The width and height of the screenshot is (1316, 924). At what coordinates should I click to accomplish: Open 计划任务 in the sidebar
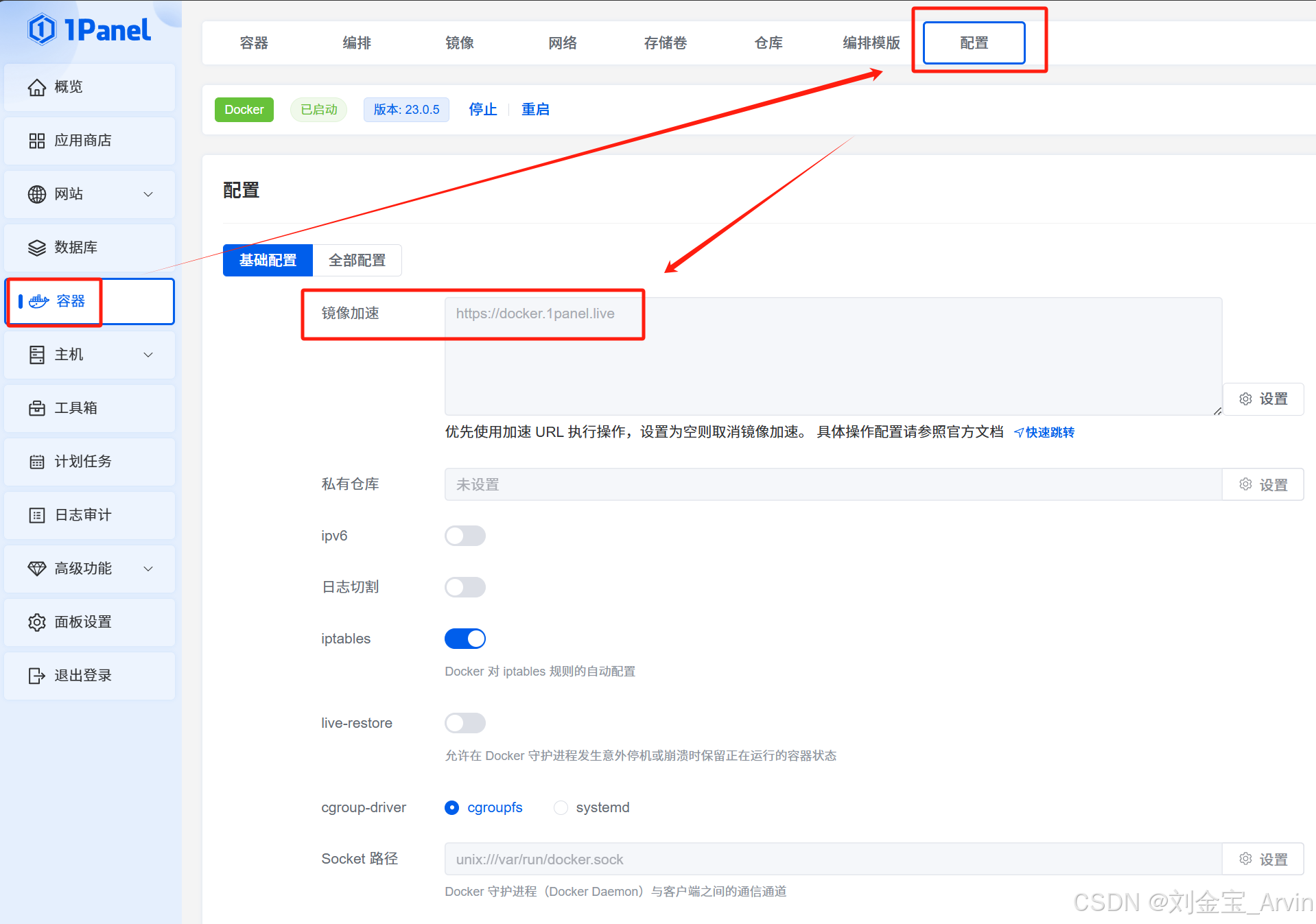(x=89, y=462)
